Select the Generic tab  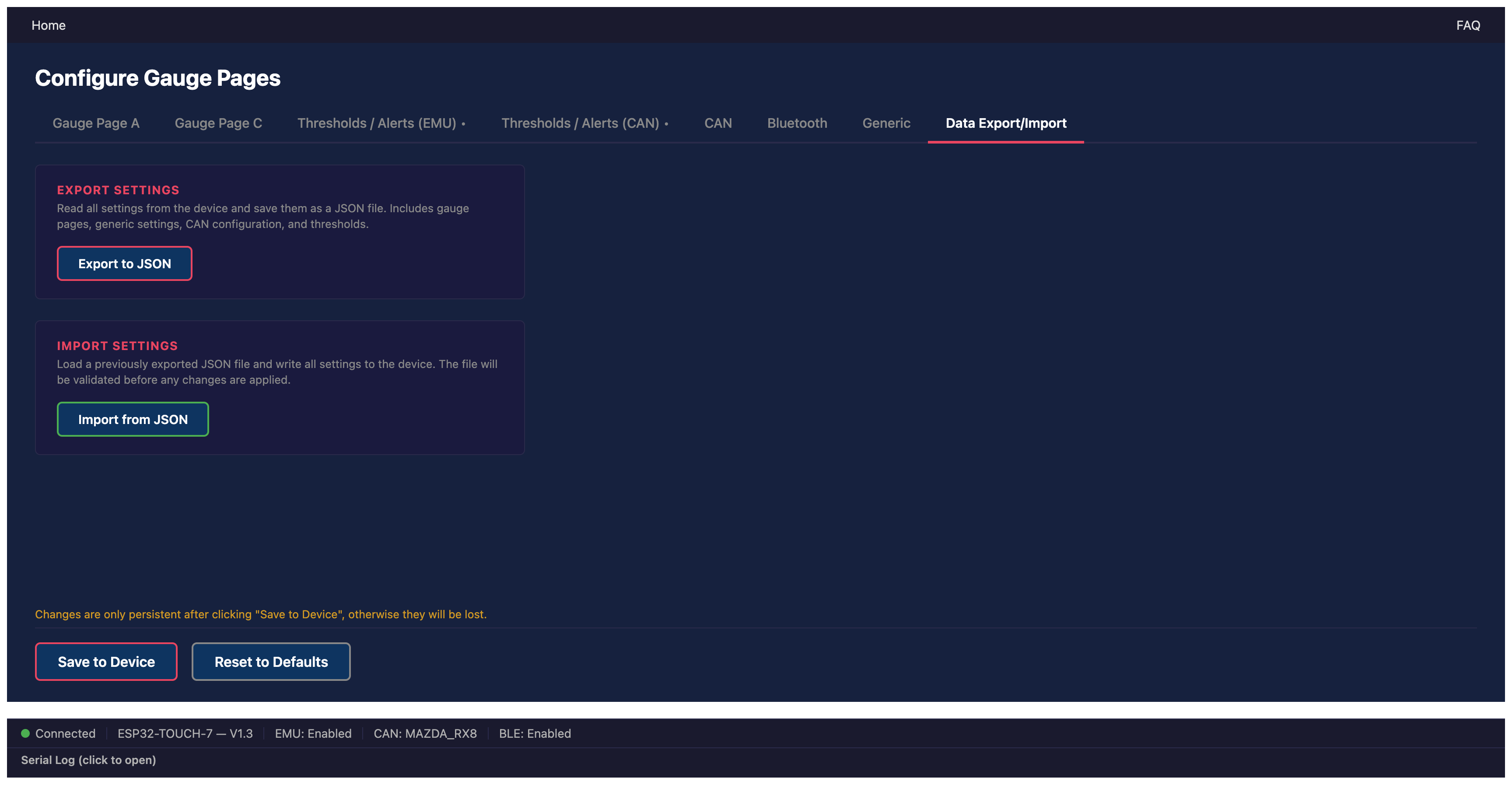(x=886, y=123)
